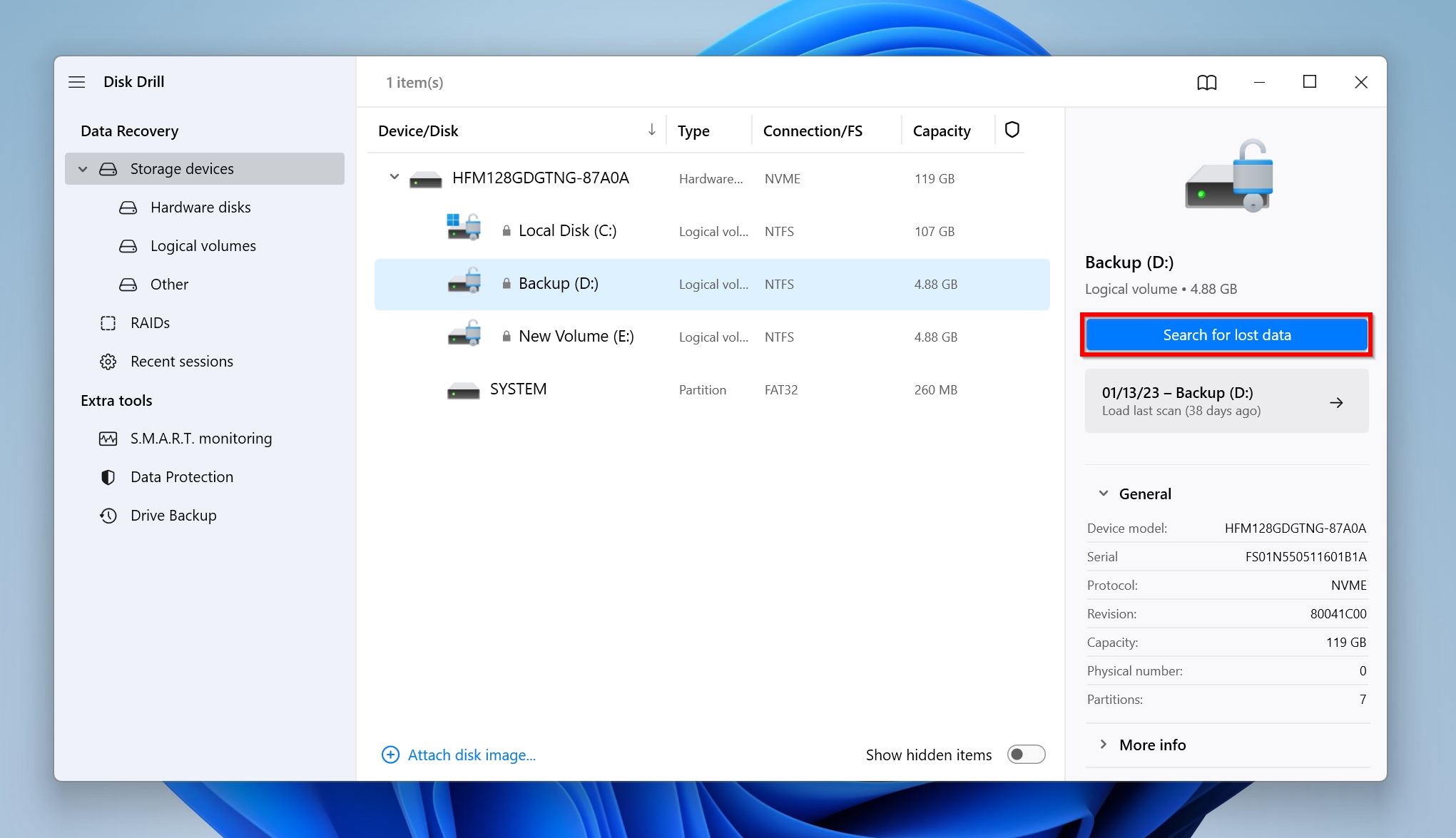Click the lock icon next to Local Disk (C:)

tap(506, 230)
